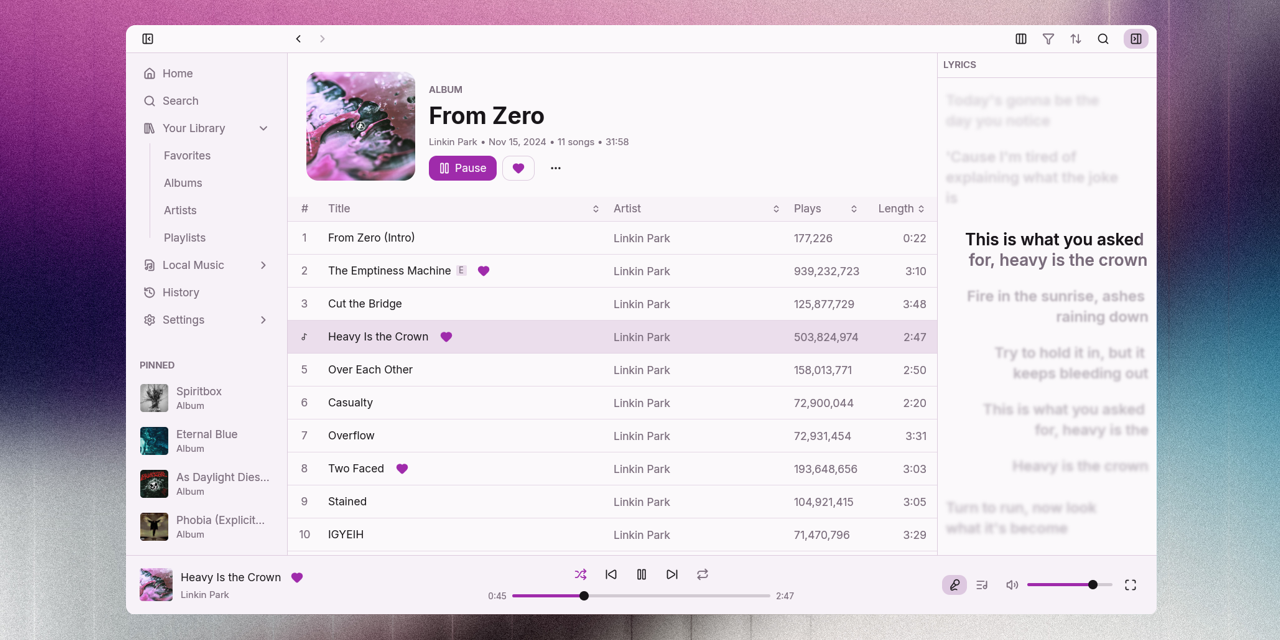This screenshot has width=1280, height=640.
Task: Click Linkin Park in the player bar
Action: click(205, 595)
